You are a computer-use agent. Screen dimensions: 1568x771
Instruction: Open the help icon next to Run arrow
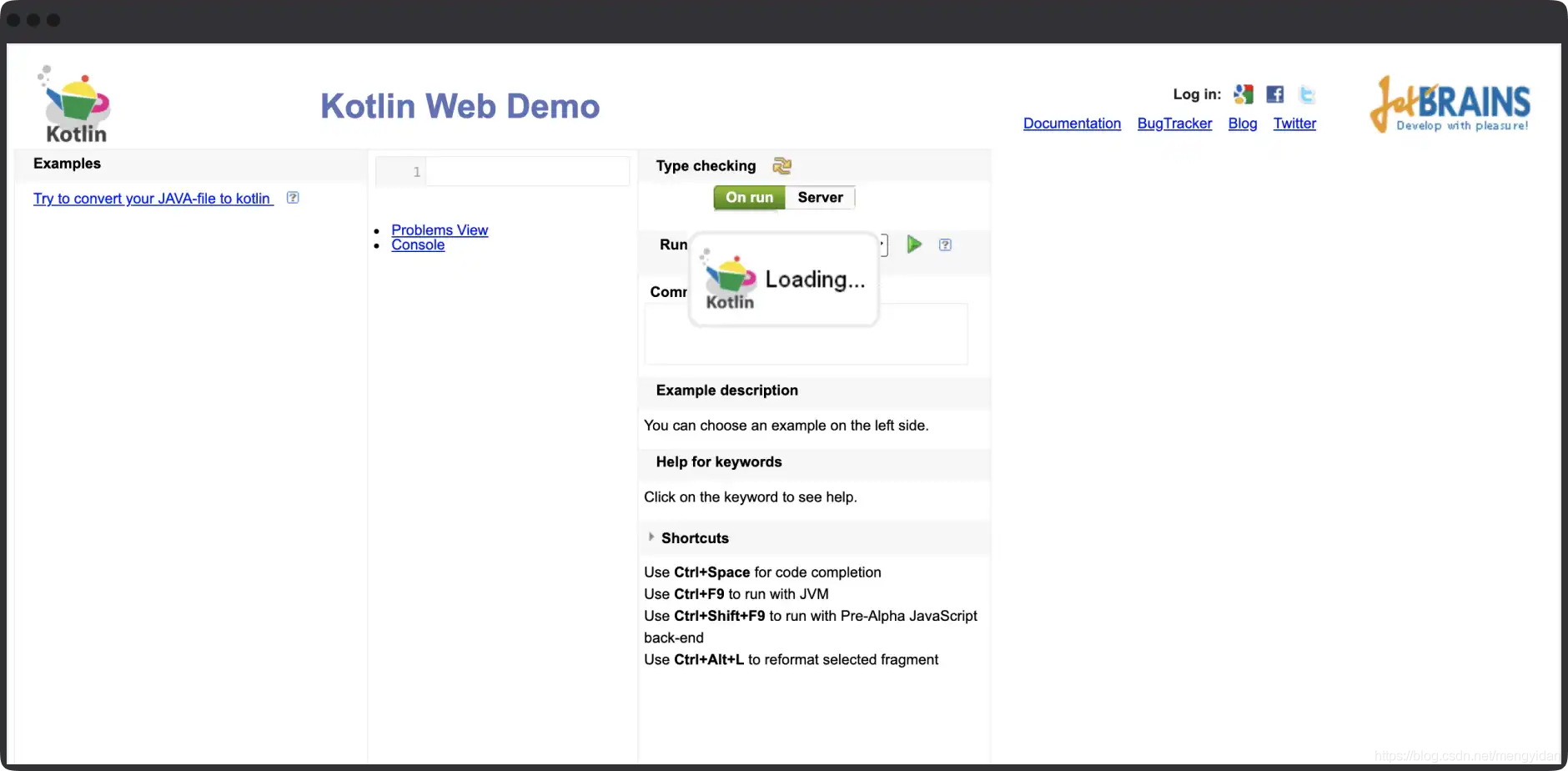click(x=945, y=244)
